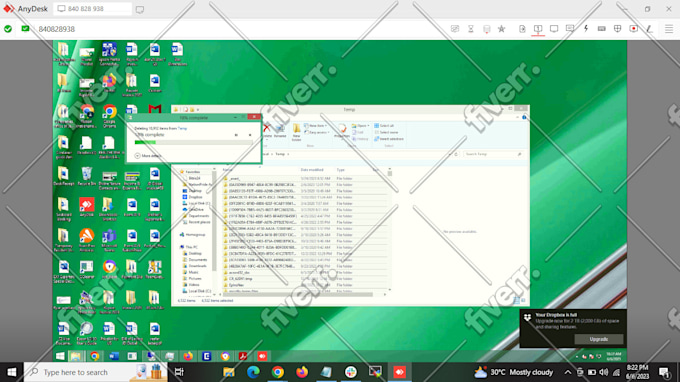Select Music under This PC
Screen dimensions: 680x382
click(193, 272)
